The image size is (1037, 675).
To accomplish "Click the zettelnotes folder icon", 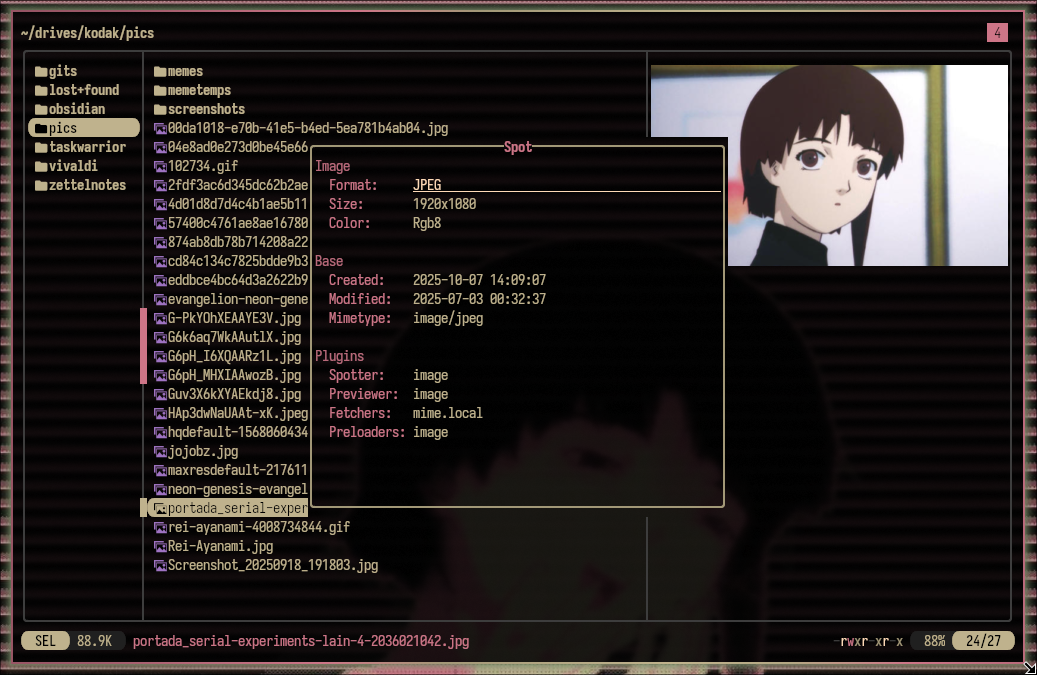I will click(x=41, y=186).
